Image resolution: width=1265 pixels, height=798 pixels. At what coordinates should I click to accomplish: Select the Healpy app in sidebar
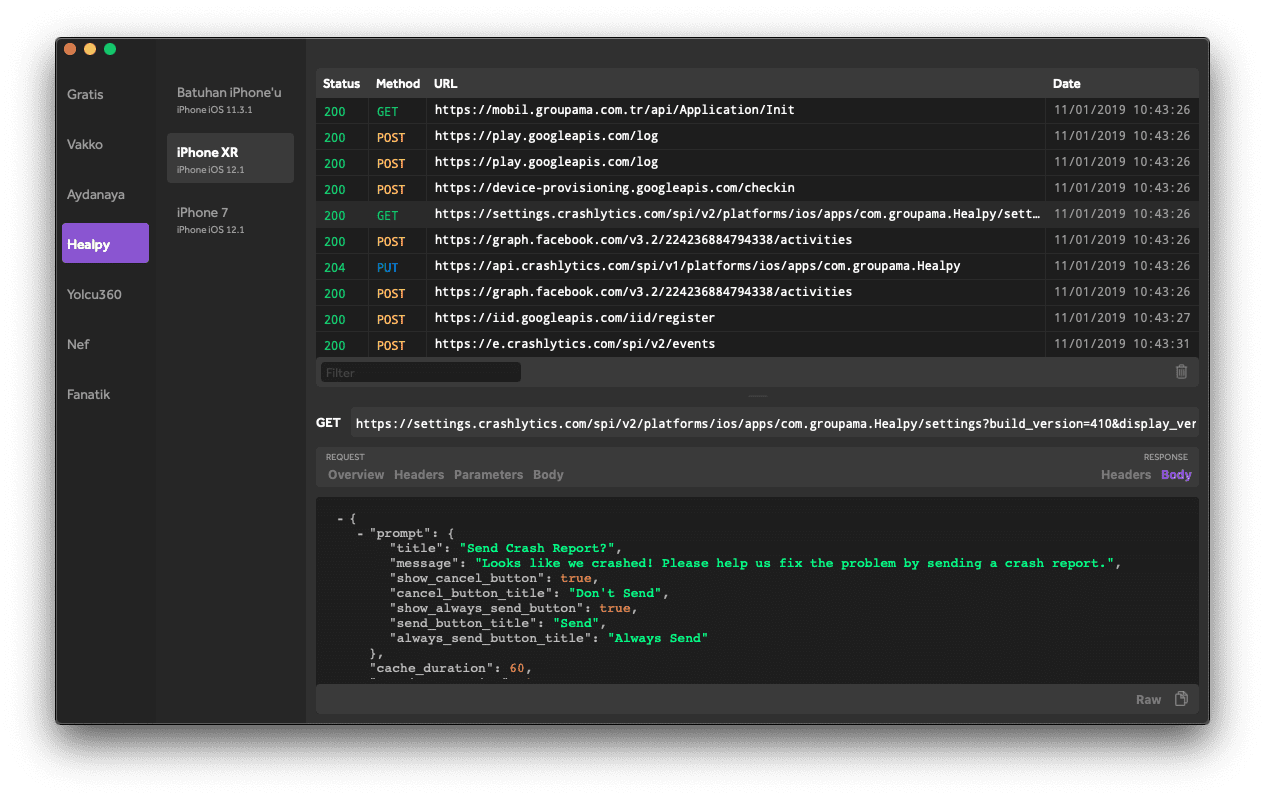coord(105,243)
